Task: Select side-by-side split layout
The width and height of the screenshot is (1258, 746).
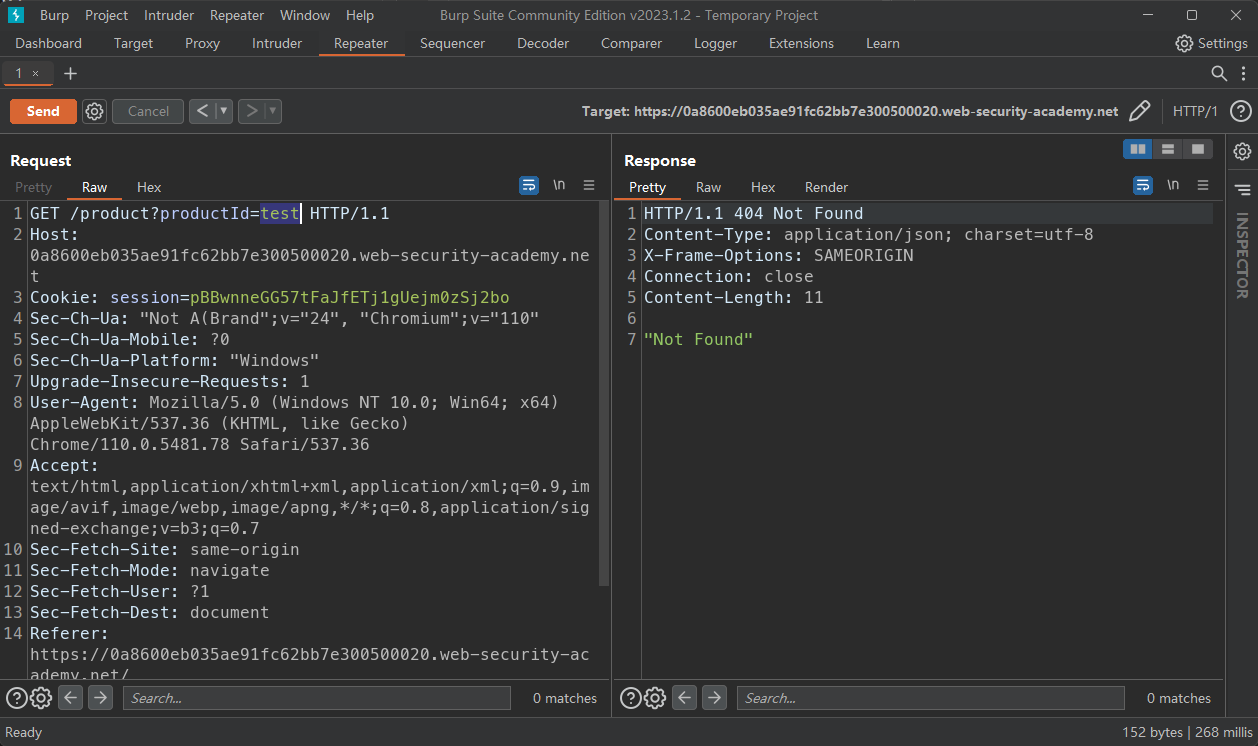Action: (x=1138, y=149)
